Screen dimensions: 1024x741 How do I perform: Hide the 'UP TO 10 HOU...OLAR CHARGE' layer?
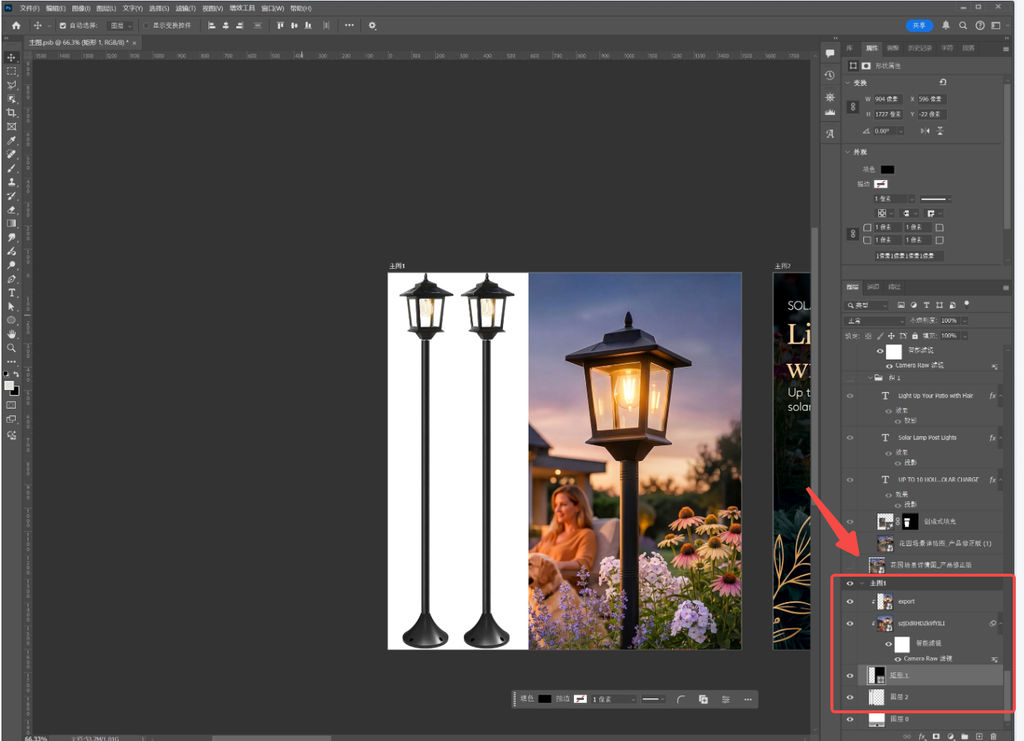point(850,479)
